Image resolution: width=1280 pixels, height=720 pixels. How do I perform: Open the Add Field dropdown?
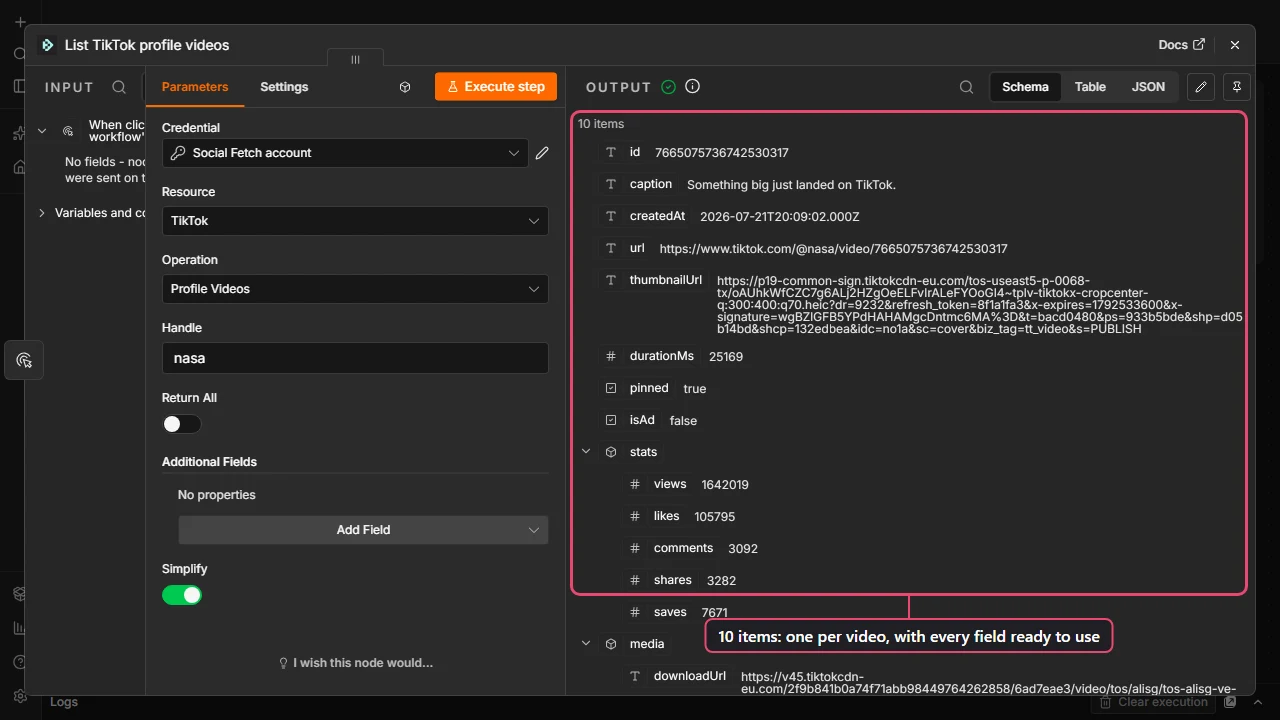[363, 530]
